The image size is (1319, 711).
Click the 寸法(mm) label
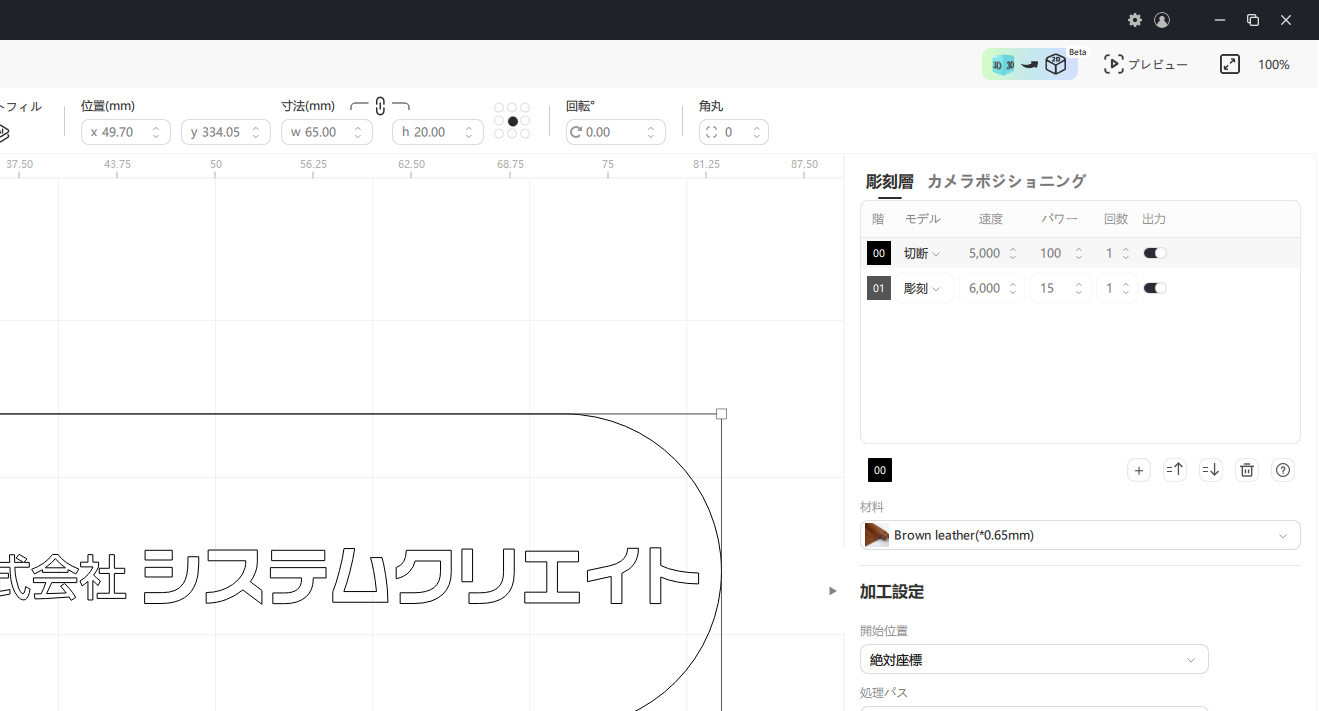tap(308, 106)
